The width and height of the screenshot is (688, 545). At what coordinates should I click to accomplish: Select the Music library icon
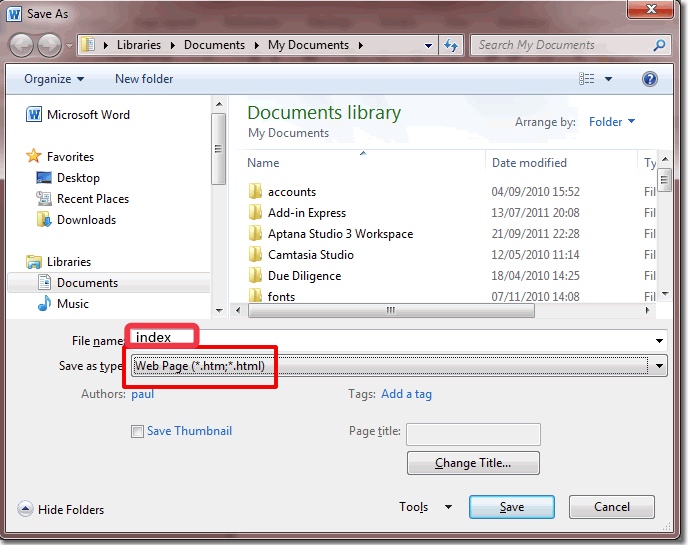(x=44, y=304)
